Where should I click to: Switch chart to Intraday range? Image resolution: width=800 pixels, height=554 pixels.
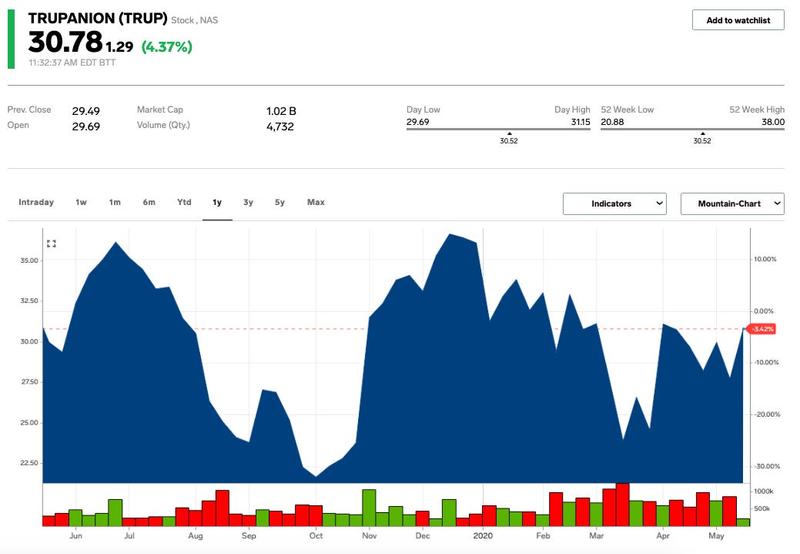[36, 202]
